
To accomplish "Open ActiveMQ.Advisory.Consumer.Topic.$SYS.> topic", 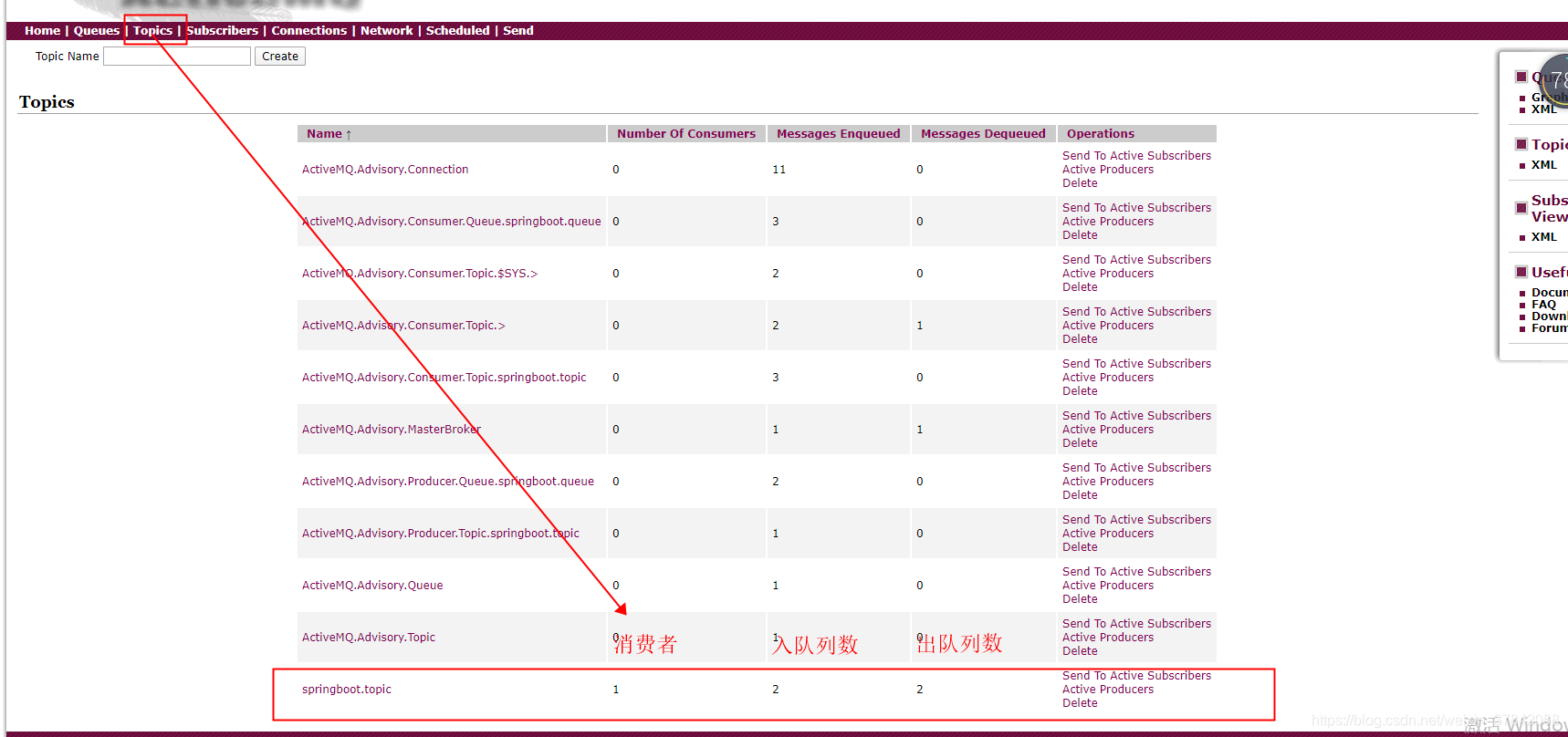I will [420, 274].
